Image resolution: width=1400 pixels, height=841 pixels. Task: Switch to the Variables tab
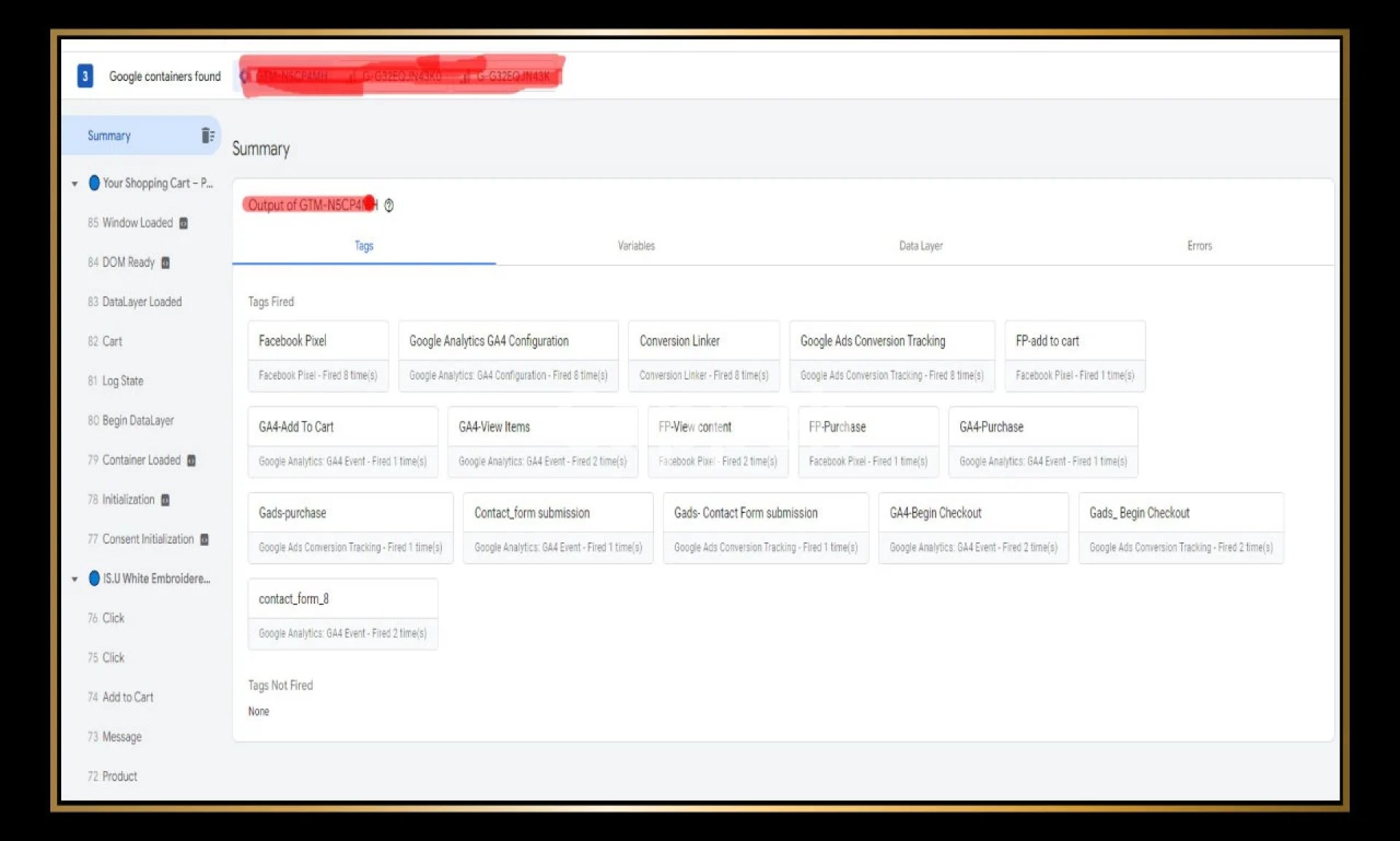(x=636, y=246)
